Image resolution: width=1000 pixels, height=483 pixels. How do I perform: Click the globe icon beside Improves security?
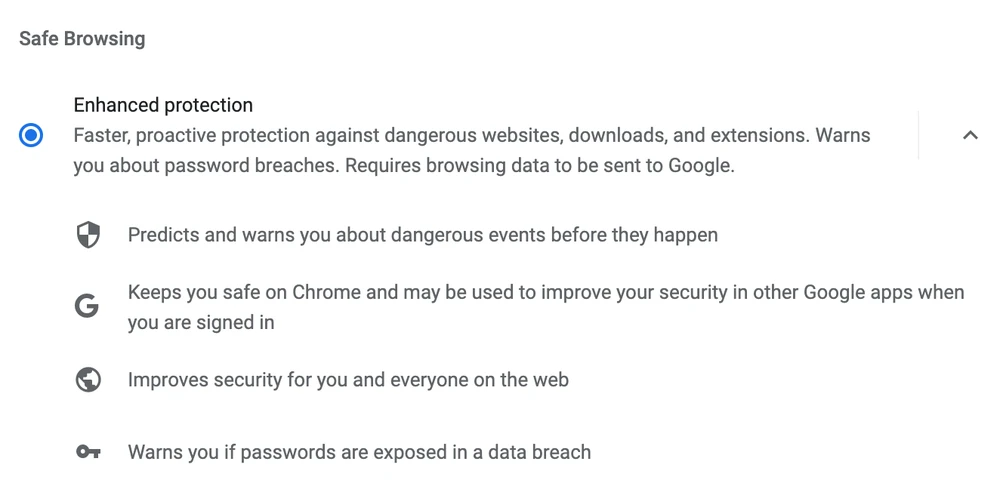tap(89, 380)
